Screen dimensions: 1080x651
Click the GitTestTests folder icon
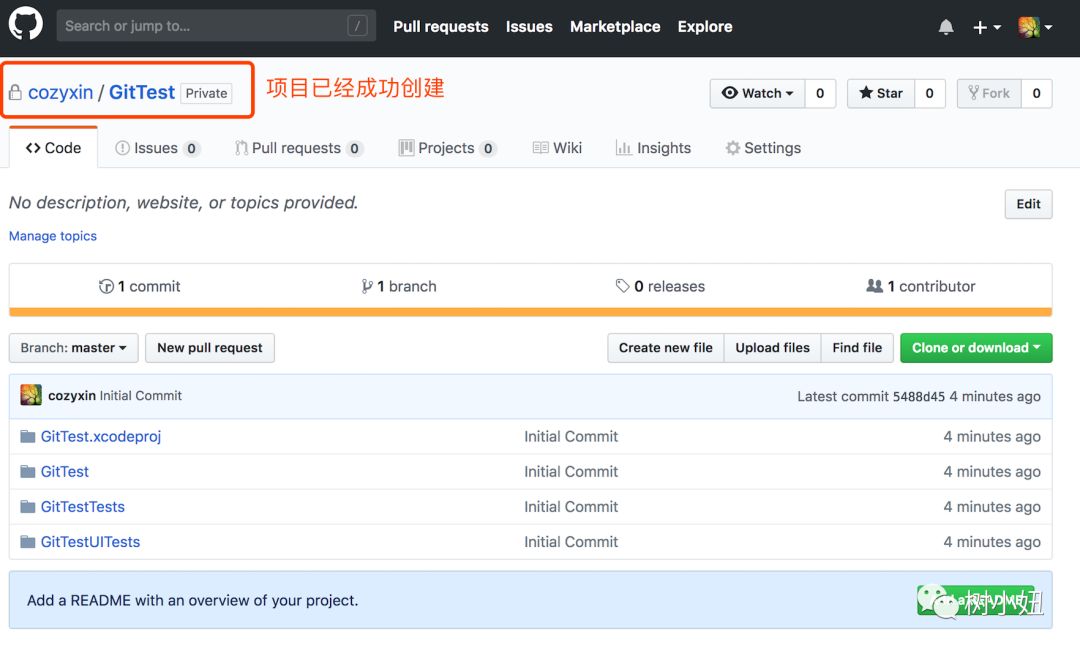click(x=28, y=506)
